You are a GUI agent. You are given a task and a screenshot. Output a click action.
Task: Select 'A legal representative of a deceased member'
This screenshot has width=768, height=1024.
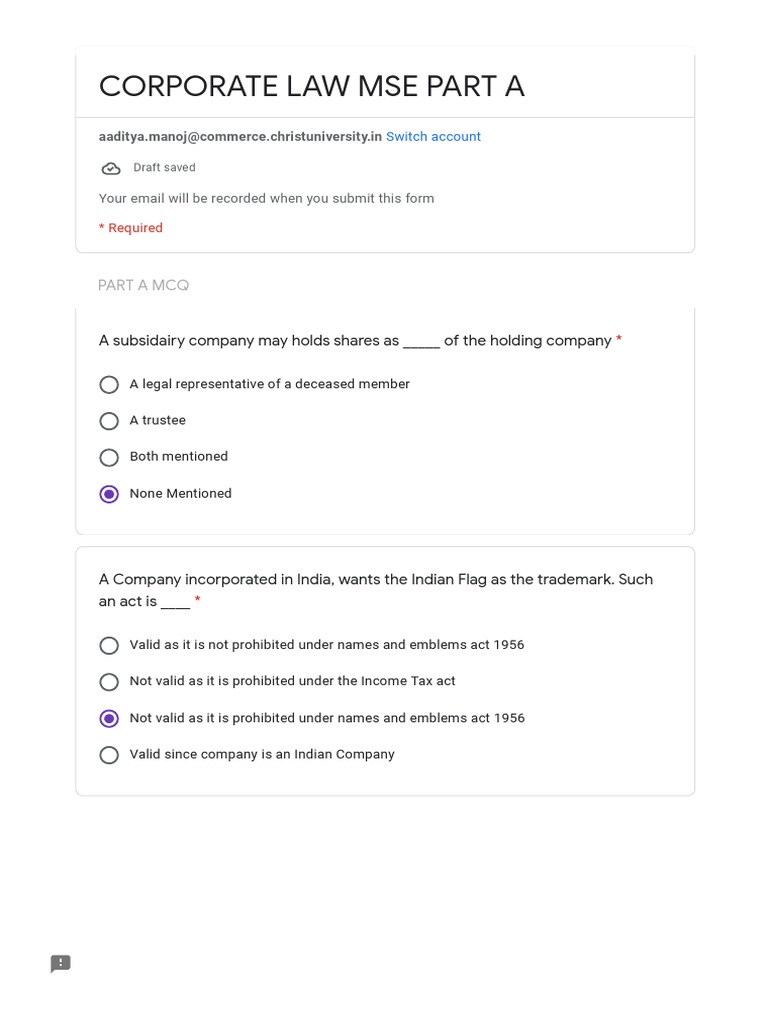pos(109,385)
